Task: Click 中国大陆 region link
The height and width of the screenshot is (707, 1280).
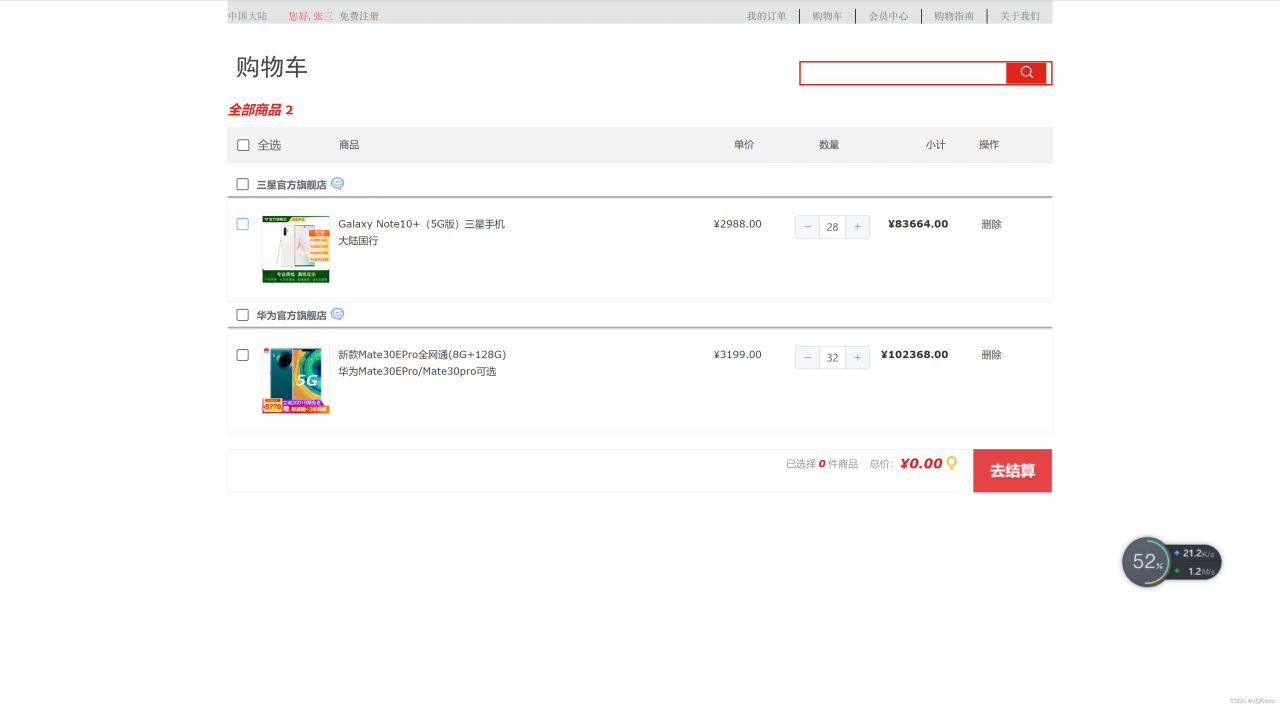Action: point(248,16)
